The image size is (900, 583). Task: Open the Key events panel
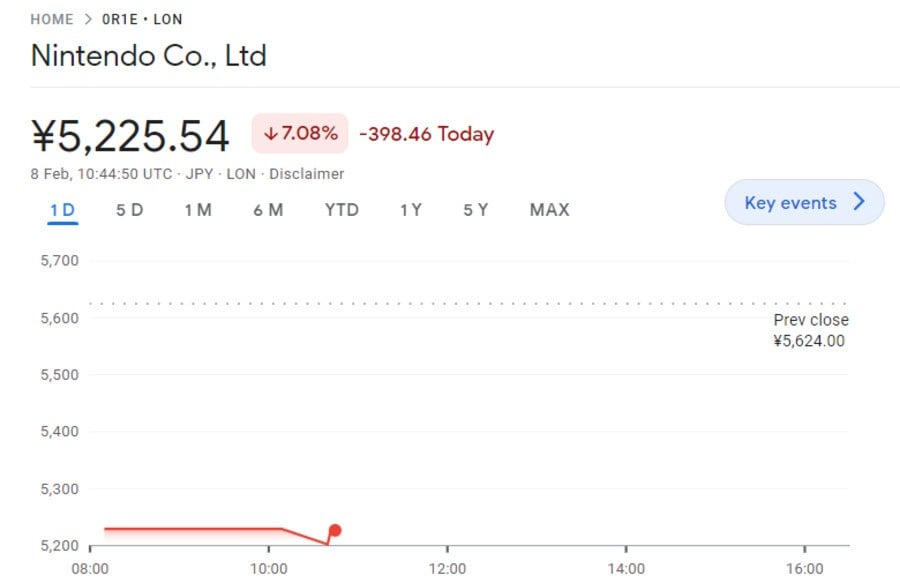pos(804,202)
